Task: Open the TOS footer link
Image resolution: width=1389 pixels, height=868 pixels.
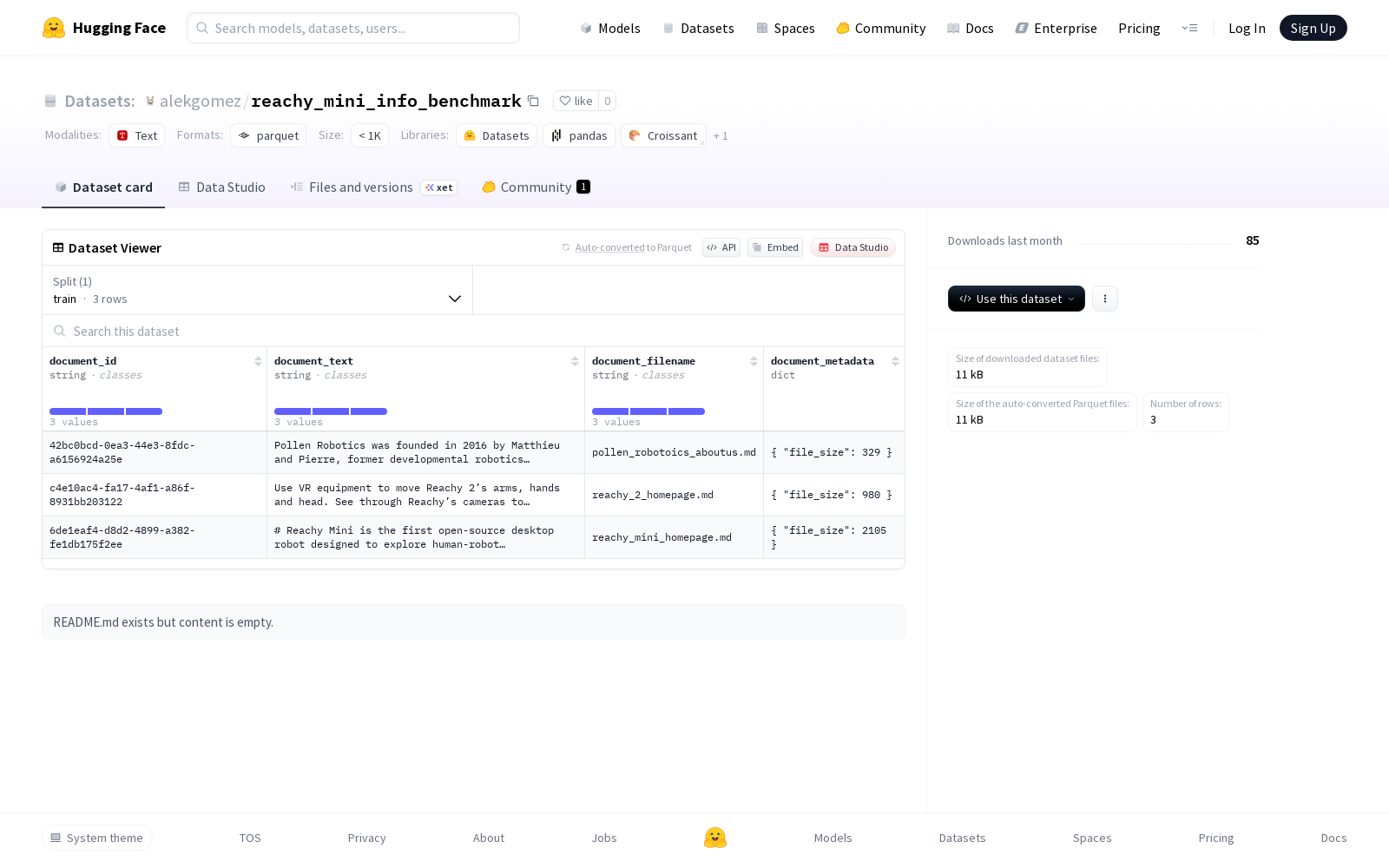Action: pyautogui.click(x=250, y=838)
